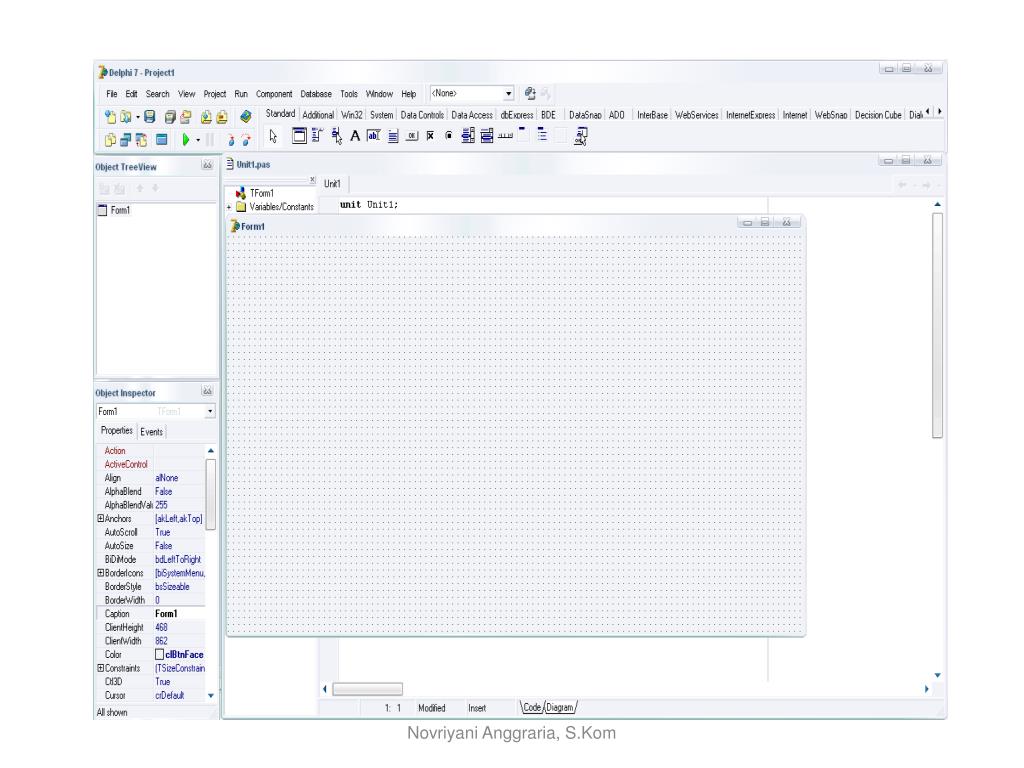
Task: Open the Project menu
Action: click(214, 94)
